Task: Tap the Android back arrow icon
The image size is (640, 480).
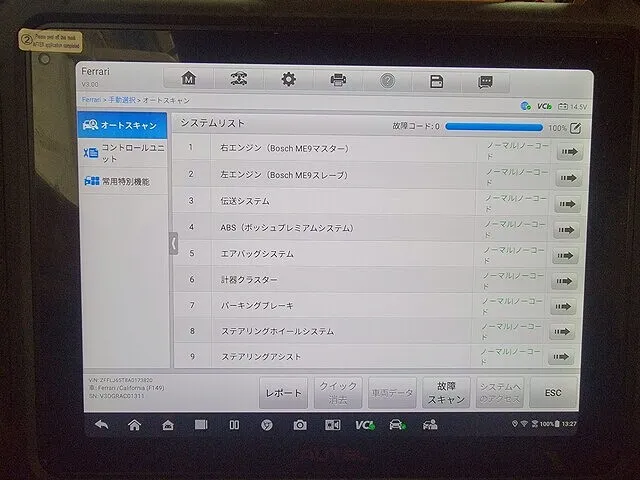Action: pos(101,425)
